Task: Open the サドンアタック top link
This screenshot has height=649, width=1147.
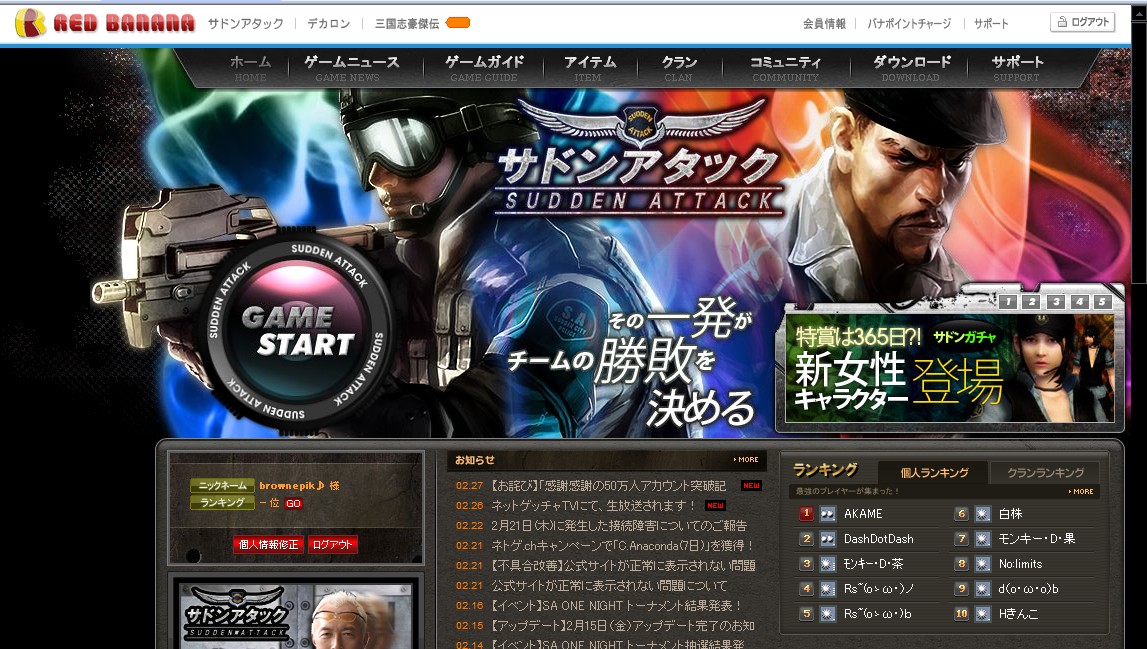Action: pyautogui.click(x=245, y=23)
